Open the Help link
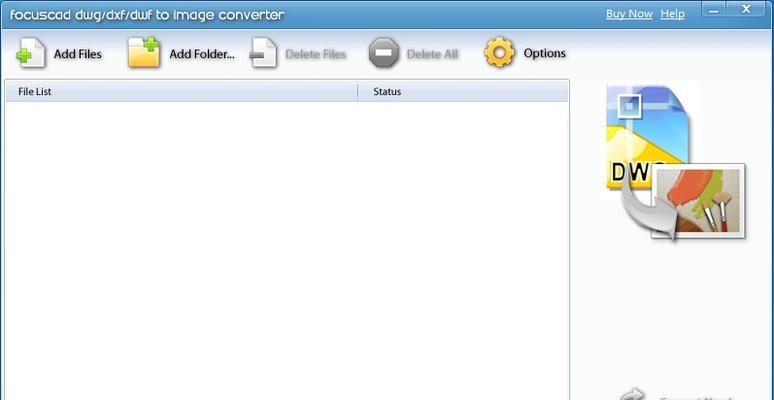Image resolution: width=774 pixels, height=400 pixels. (x=672, y=14)
